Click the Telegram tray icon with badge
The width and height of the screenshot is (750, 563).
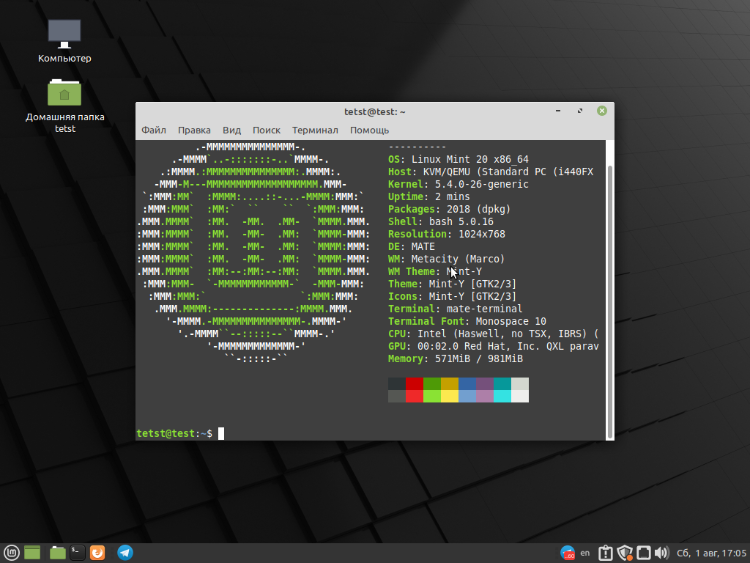tap(566, 551)
